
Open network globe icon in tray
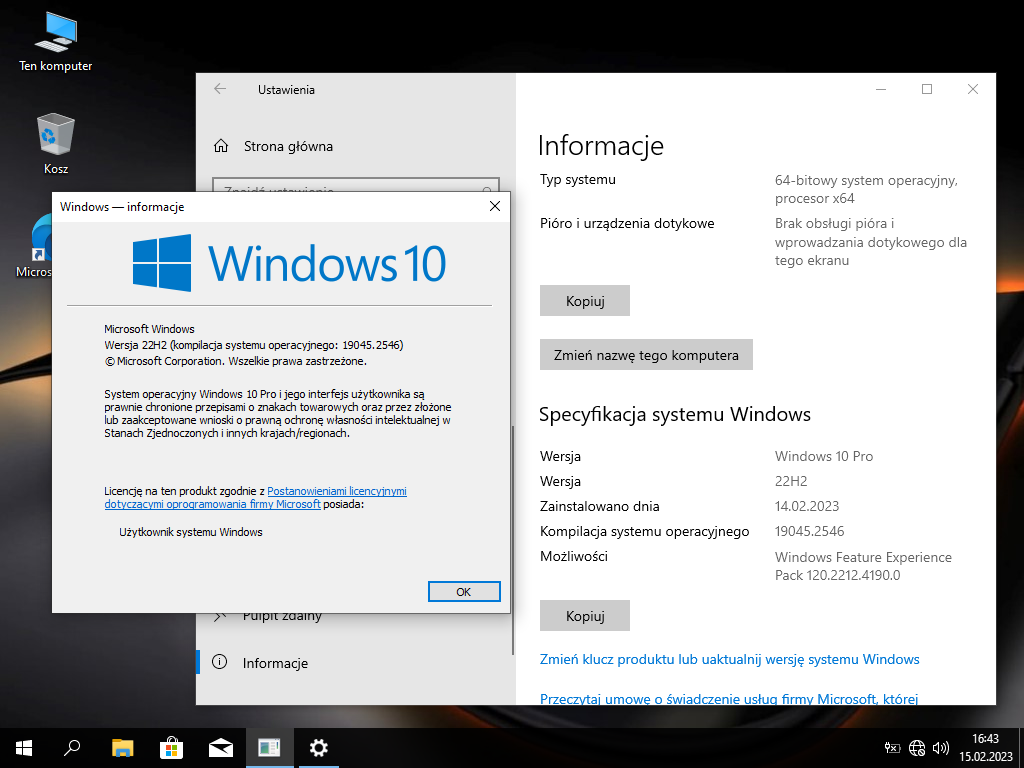(x=917, y=747)
